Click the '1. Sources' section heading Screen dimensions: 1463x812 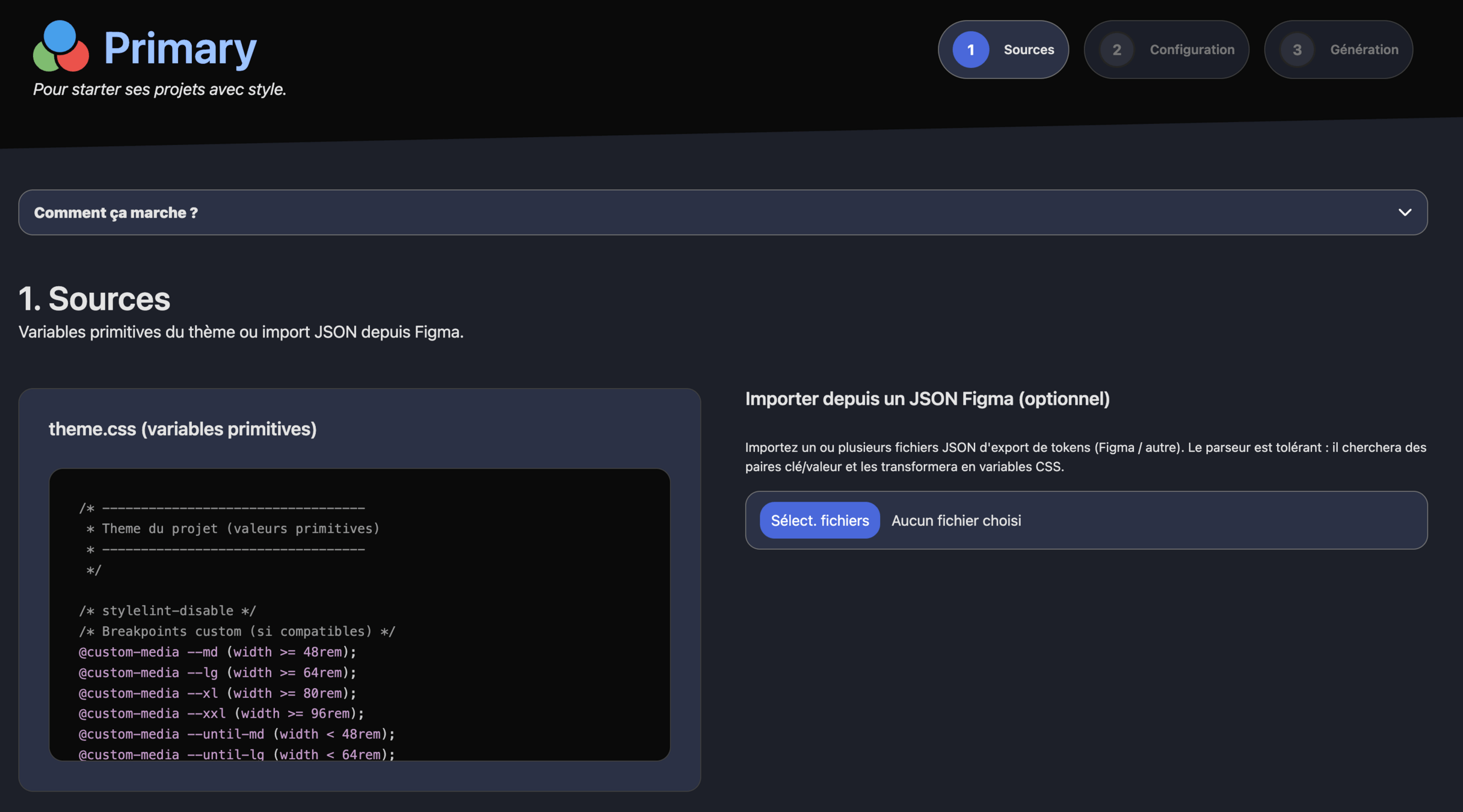94,299
